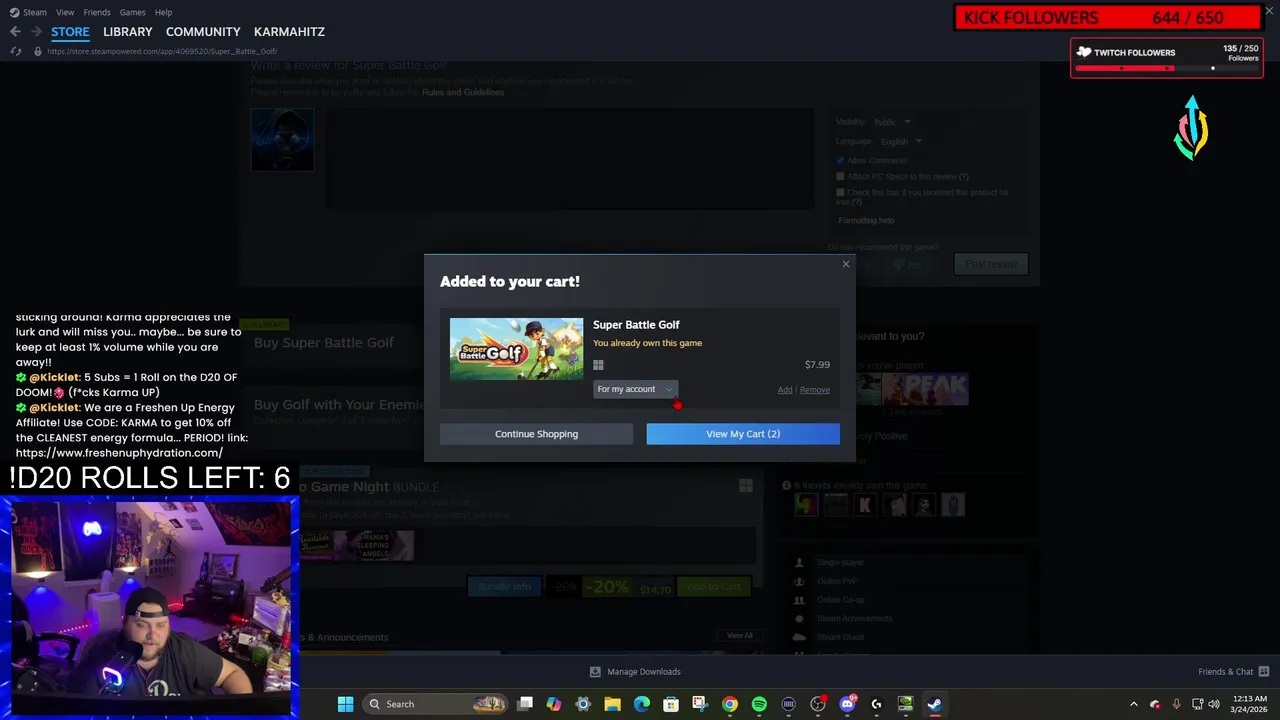Open the Windows Start menu
Screen dimensions: 1280x720
(345, 704)
